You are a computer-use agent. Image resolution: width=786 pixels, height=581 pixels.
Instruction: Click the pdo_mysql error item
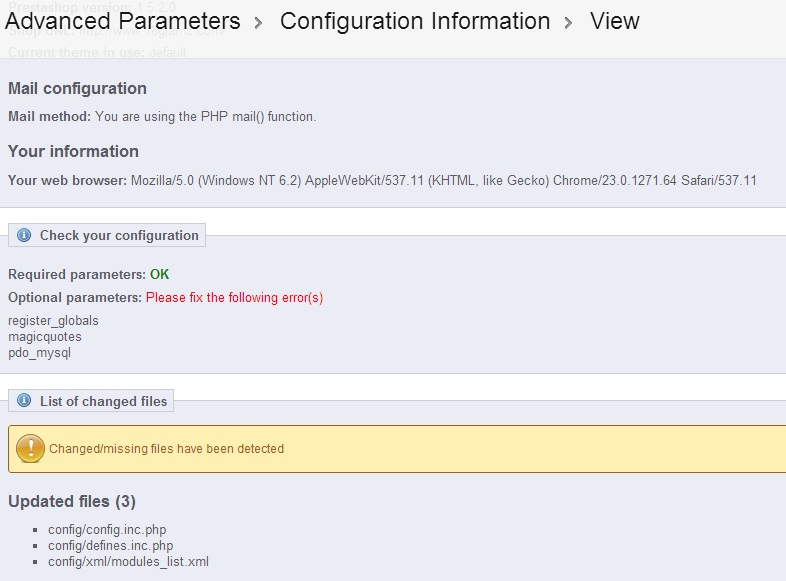click(39, 353)
